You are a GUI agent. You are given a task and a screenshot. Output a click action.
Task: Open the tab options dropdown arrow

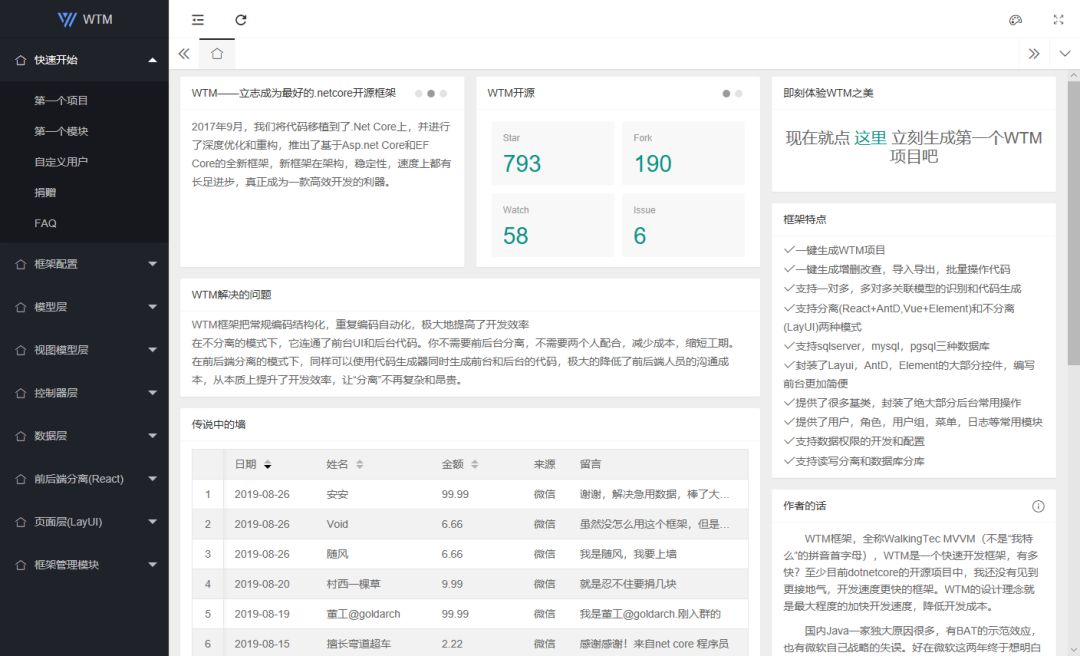(1063, 54)
